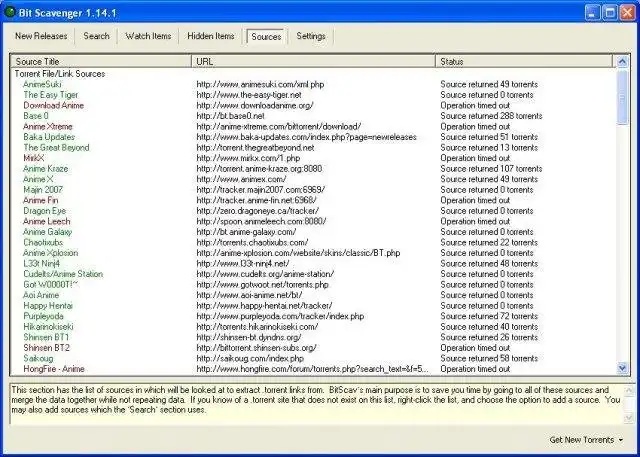Select the Torrent File/Link Sources group row
640x457 pixels.
click(x=60, y=74)
